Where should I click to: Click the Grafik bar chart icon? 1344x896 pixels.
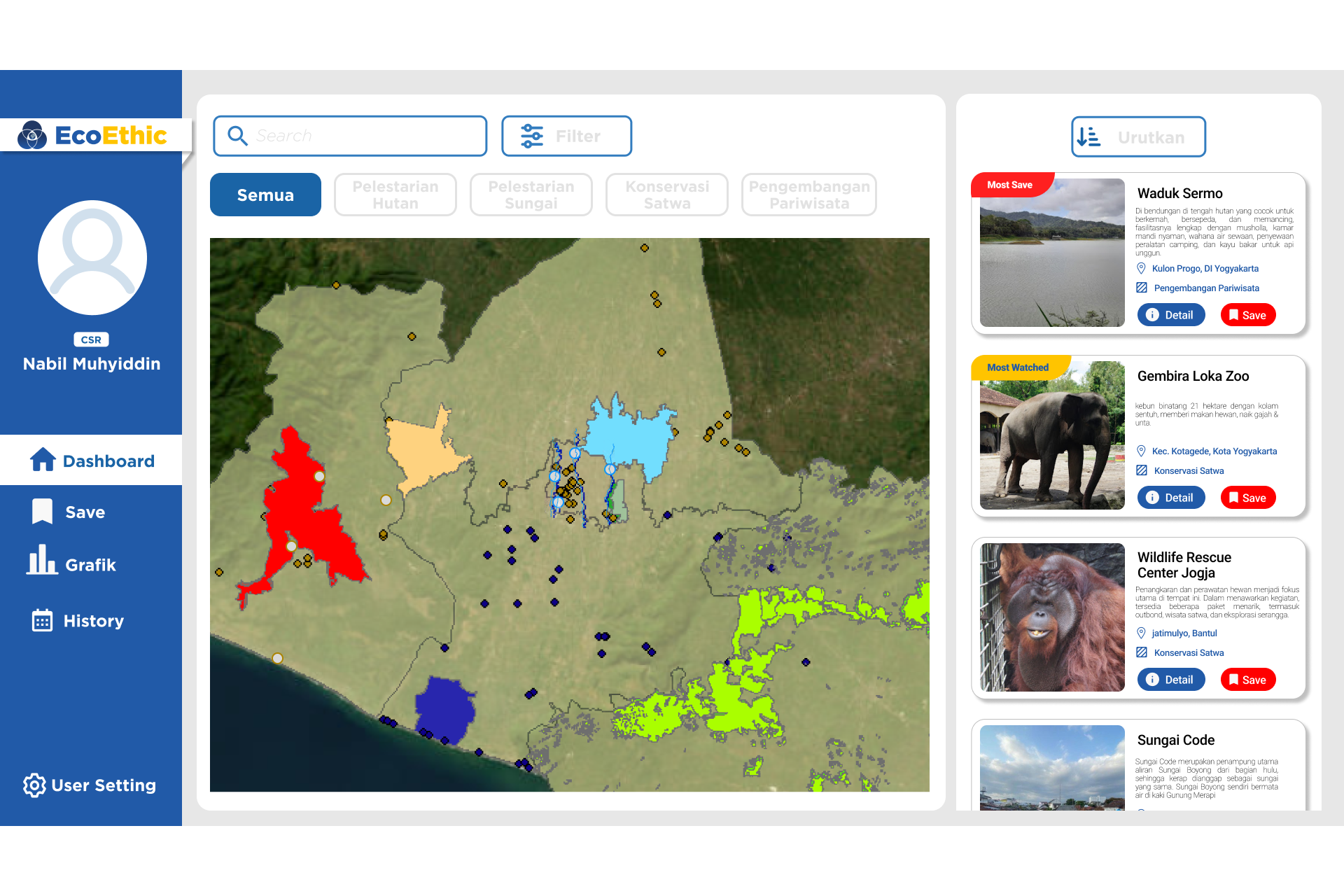42,560
